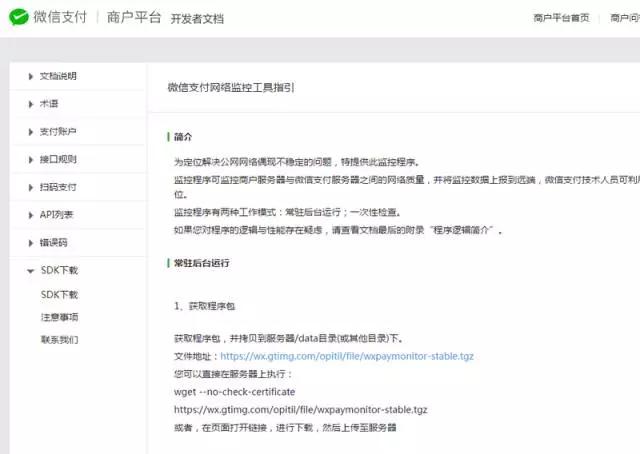The width and height of the screenshot is (640, 454).
Task: Click the 简介 section heading
Action: (183, 137)
